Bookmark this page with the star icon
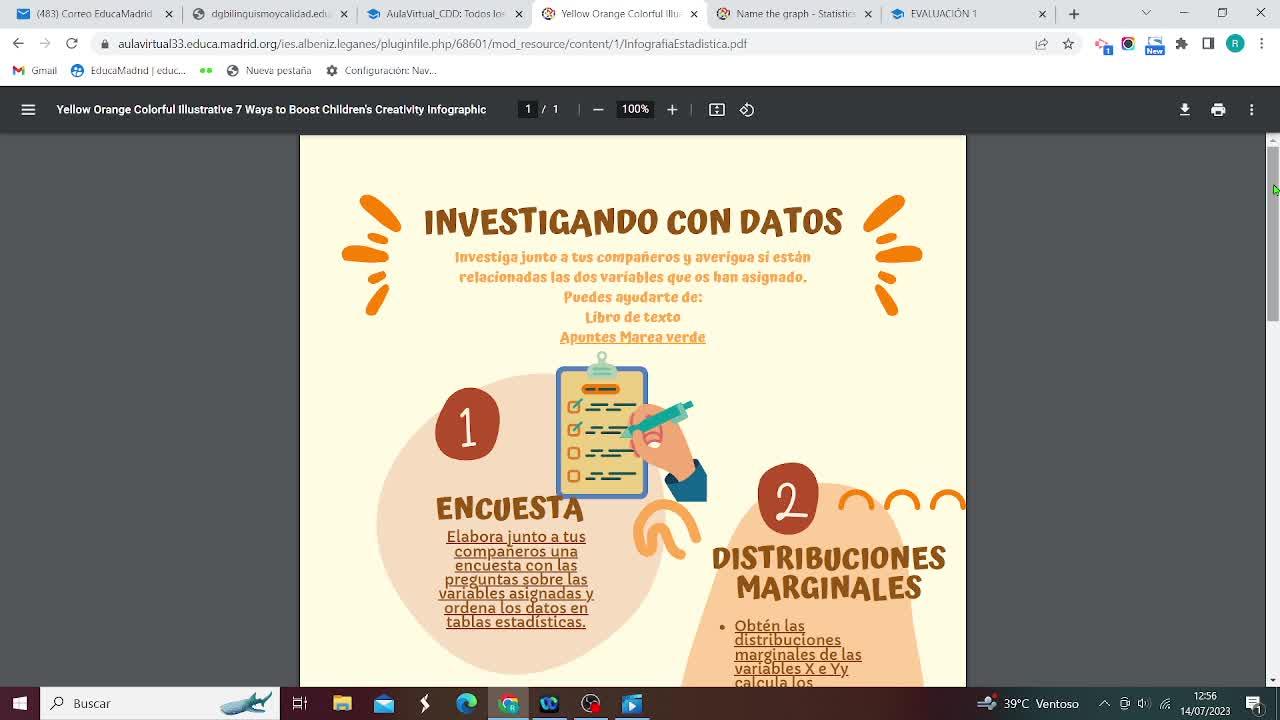1280x720 pixels. [x=1068, y=44]
